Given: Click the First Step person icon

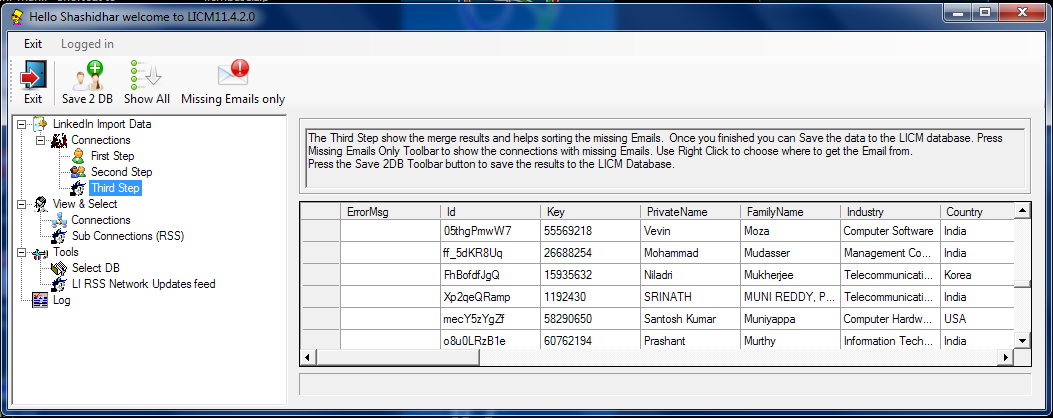Looking at the screenshot, I should 79,156.
